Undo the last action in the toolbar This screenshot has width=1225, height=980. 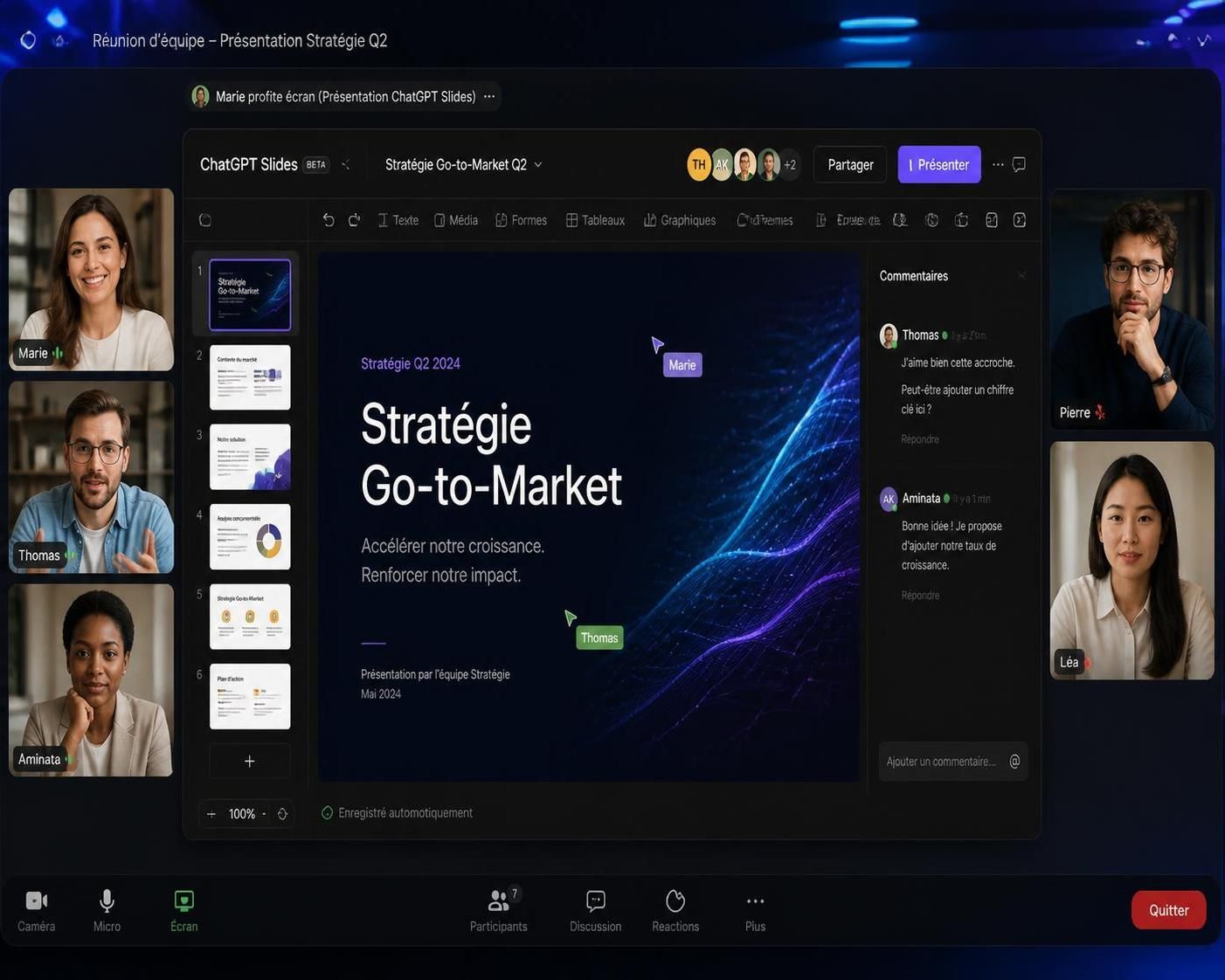[329, 220]
